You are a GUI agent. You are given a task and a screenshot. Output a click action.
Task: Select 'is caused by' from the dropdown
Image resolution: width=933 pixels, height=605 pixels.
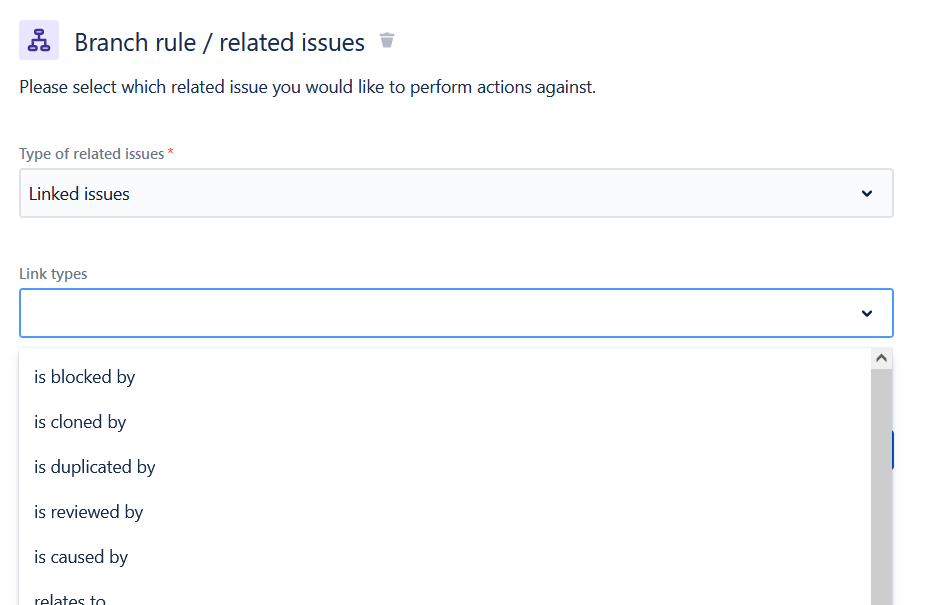coord(80,557)
